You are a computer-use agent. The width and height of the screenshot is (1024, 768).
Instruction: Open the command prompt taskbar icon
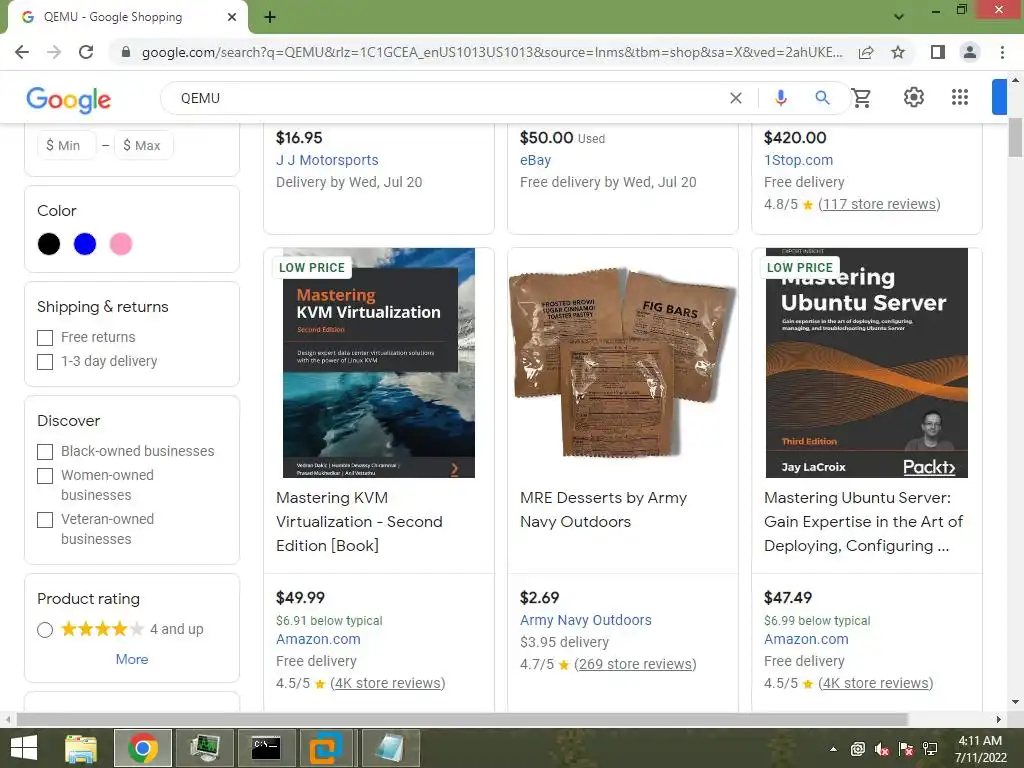[x=266, y=748]
